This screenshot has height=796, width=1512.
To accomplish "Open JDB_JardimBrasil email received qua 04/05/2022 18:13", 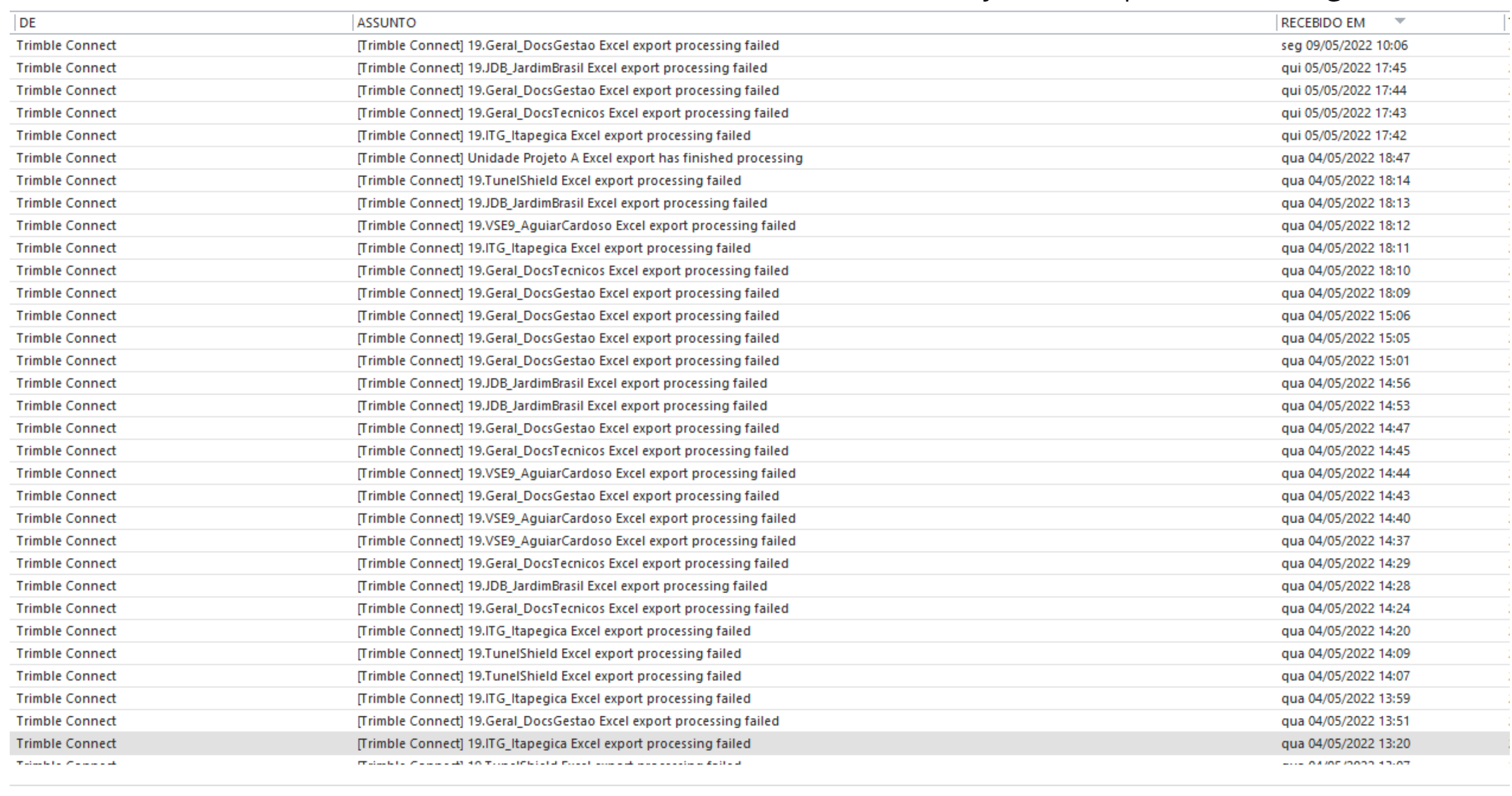I will pos(759,203).
